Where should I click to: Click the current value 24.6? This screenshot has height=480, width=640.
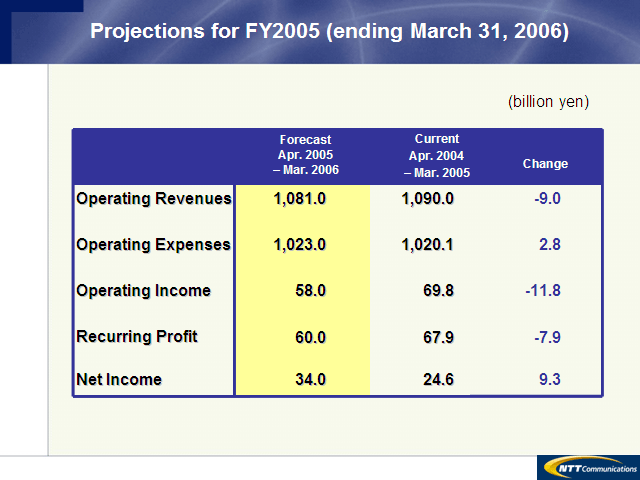pos(438,380)
